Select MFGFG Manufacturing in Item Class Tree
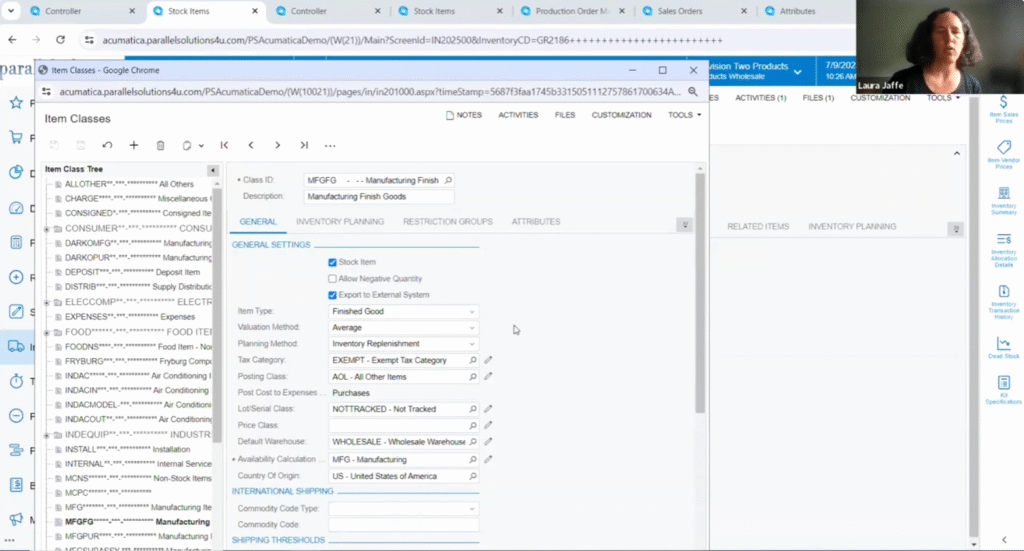 (137, 522)
